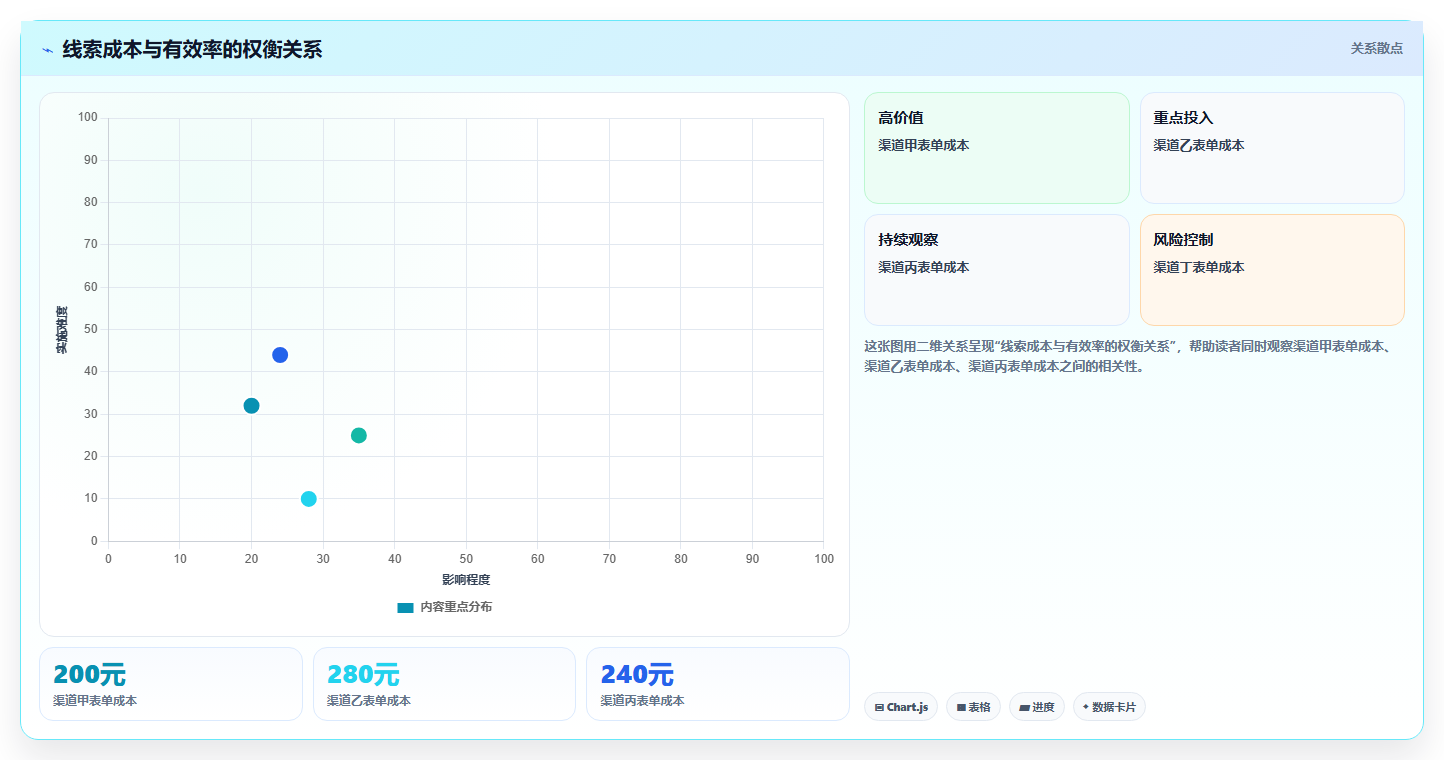Click the 240元 metric card

718,684
